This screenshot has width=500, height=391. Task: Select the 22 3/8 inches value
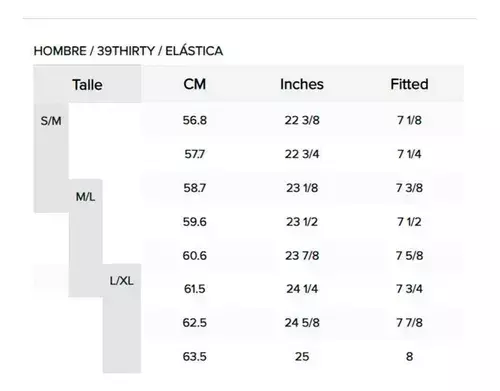pos(302,120)
